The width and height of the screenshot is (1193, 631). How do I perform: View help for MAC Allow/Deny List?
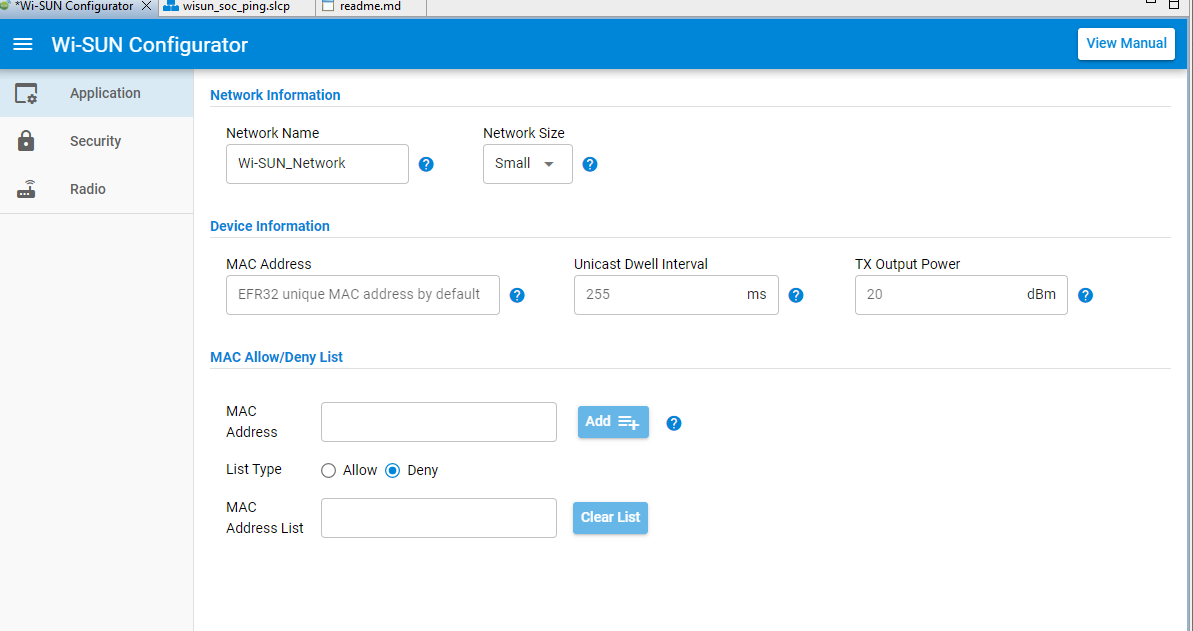pyautogui.click(x=673, y=423)
